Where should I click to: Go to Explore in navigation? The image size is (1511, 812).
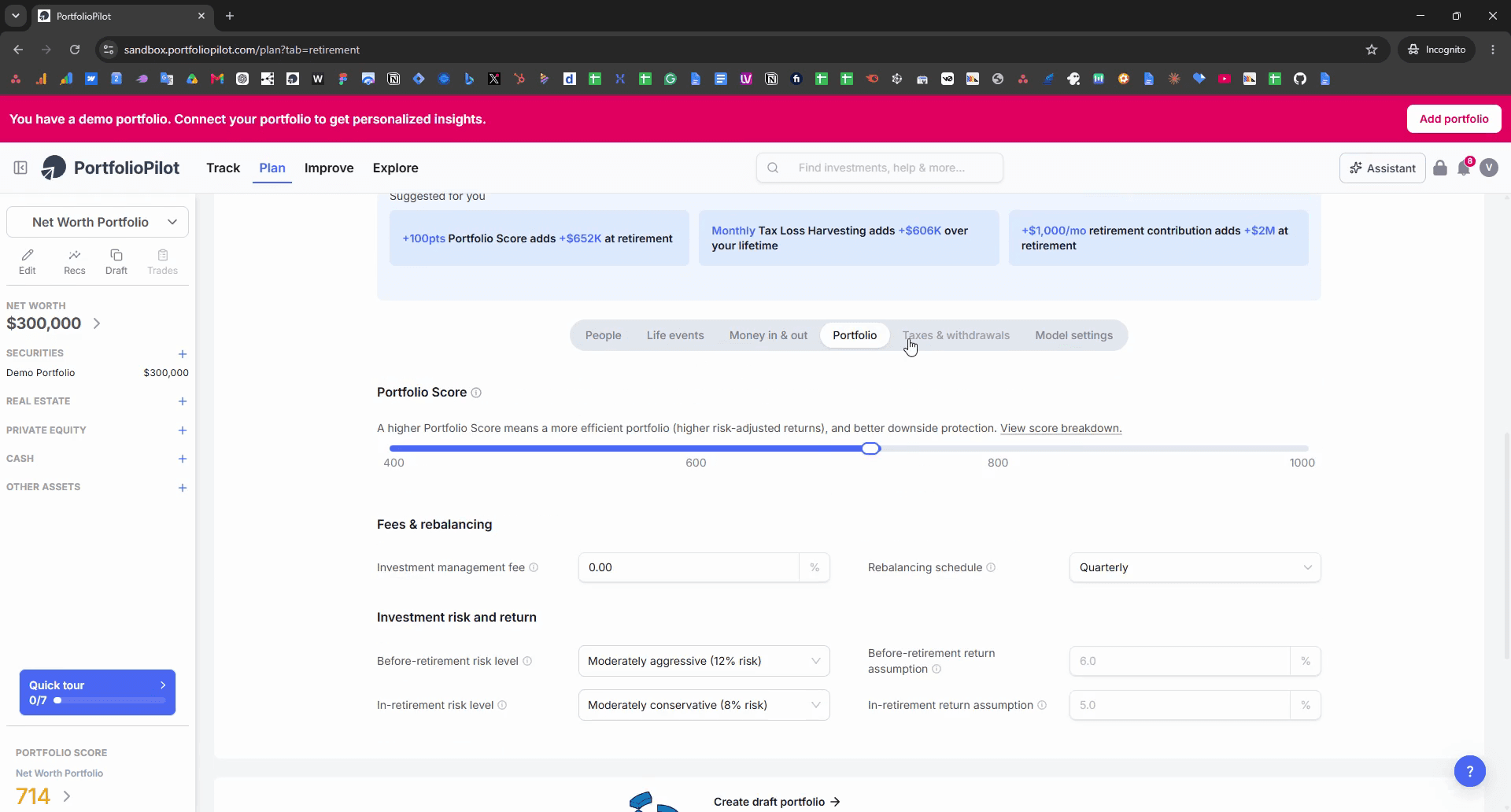(395, 168)
